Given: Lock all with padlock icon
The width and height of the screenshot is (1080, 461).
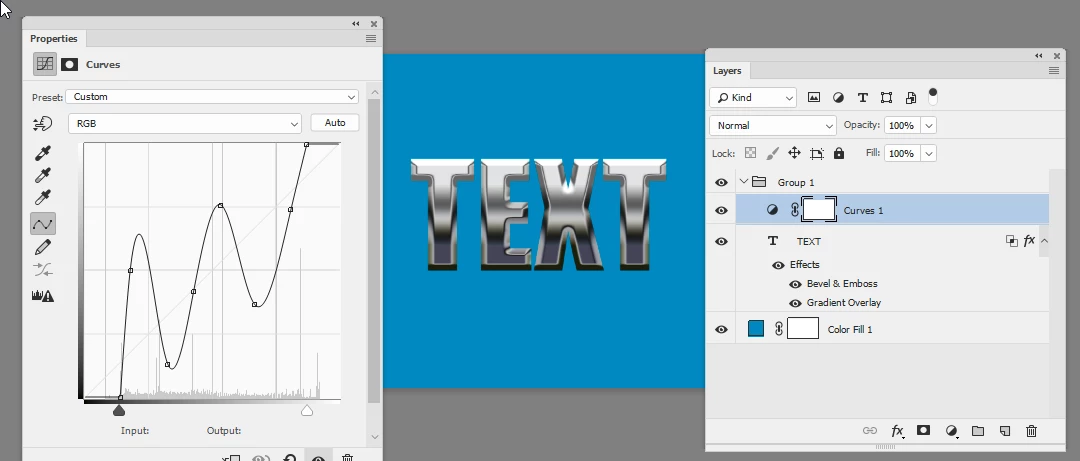Looking at the screenshot, I should coord(839,153).
